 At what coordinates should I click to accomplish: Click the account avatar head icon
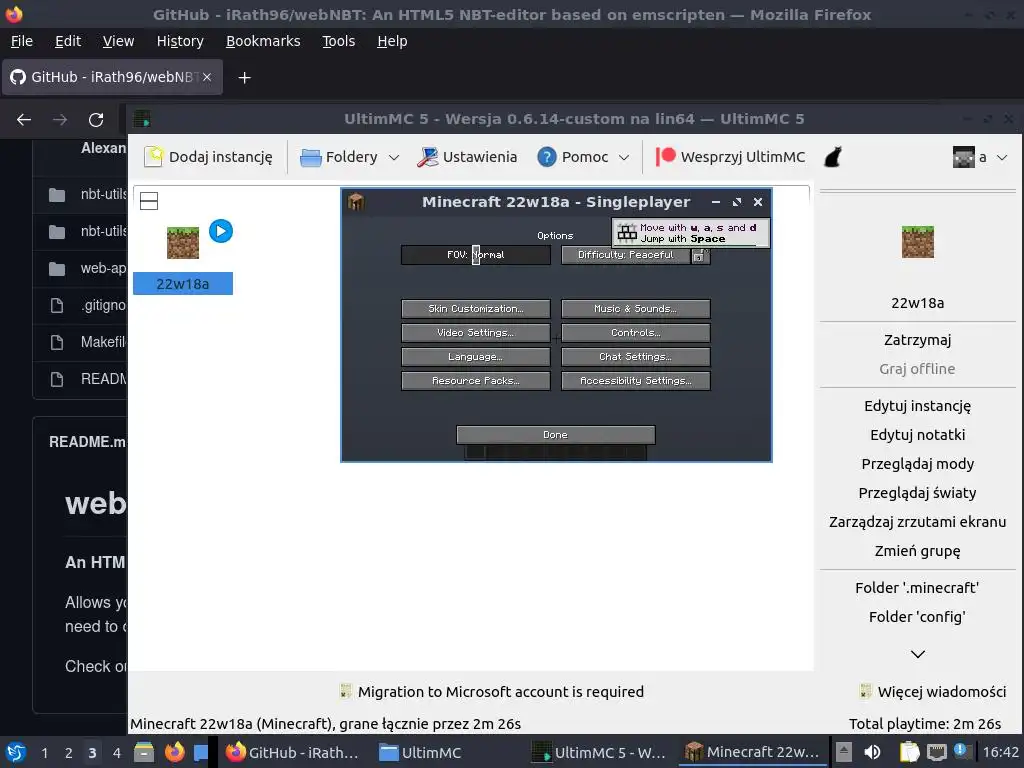(963, 157)
